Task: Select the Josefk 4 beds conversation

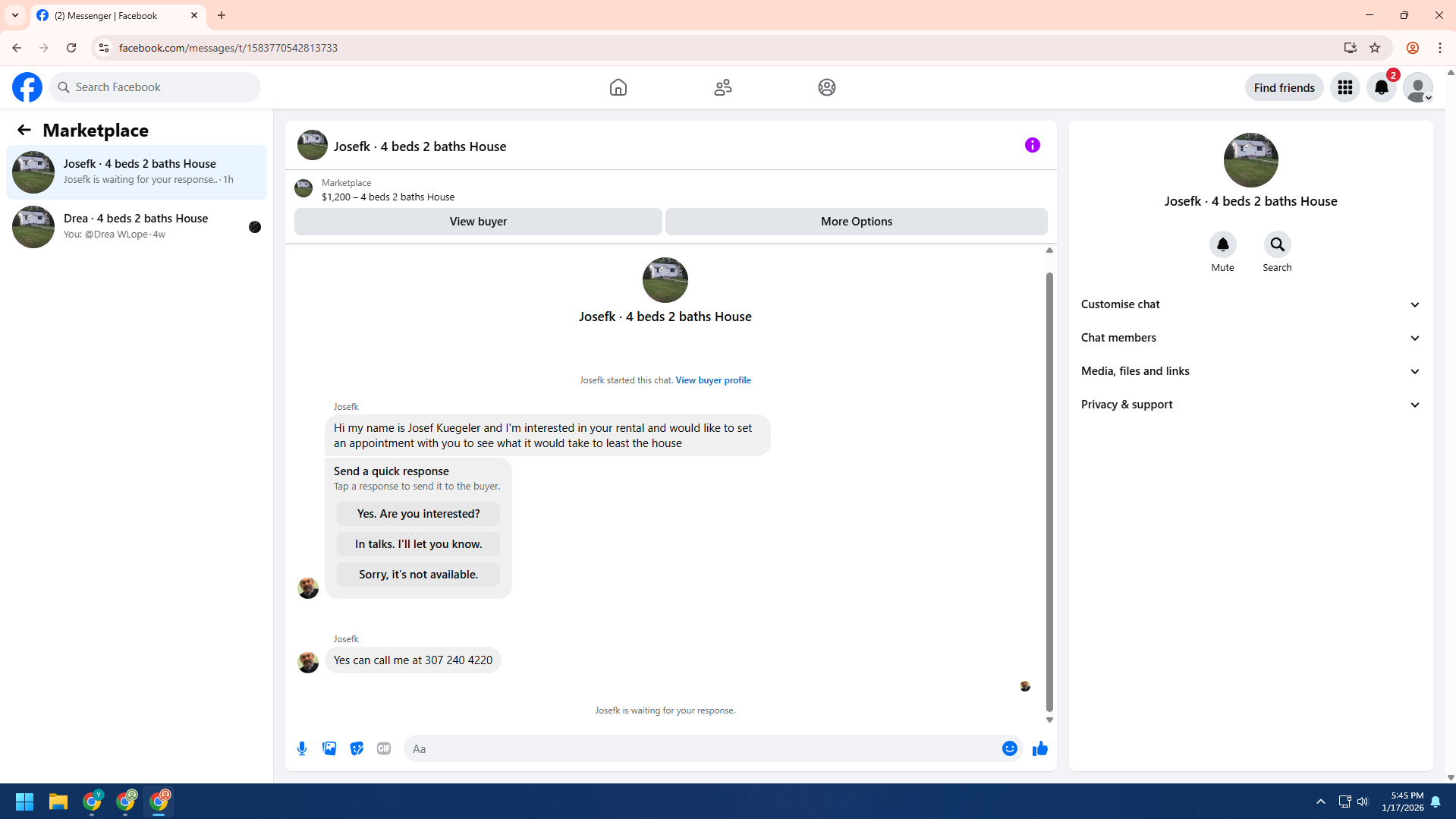Action: 137,172
